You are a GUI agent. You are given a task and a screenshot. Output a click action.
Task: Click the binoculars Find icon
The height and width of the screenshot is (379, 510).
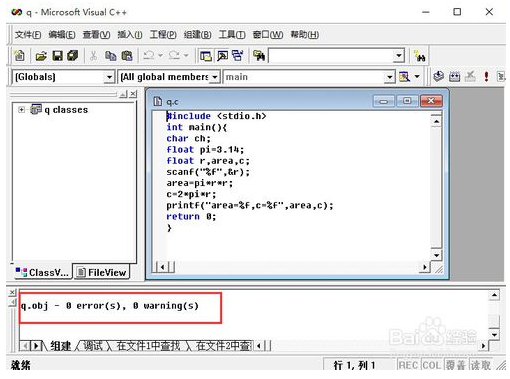(x=420, y=56)
